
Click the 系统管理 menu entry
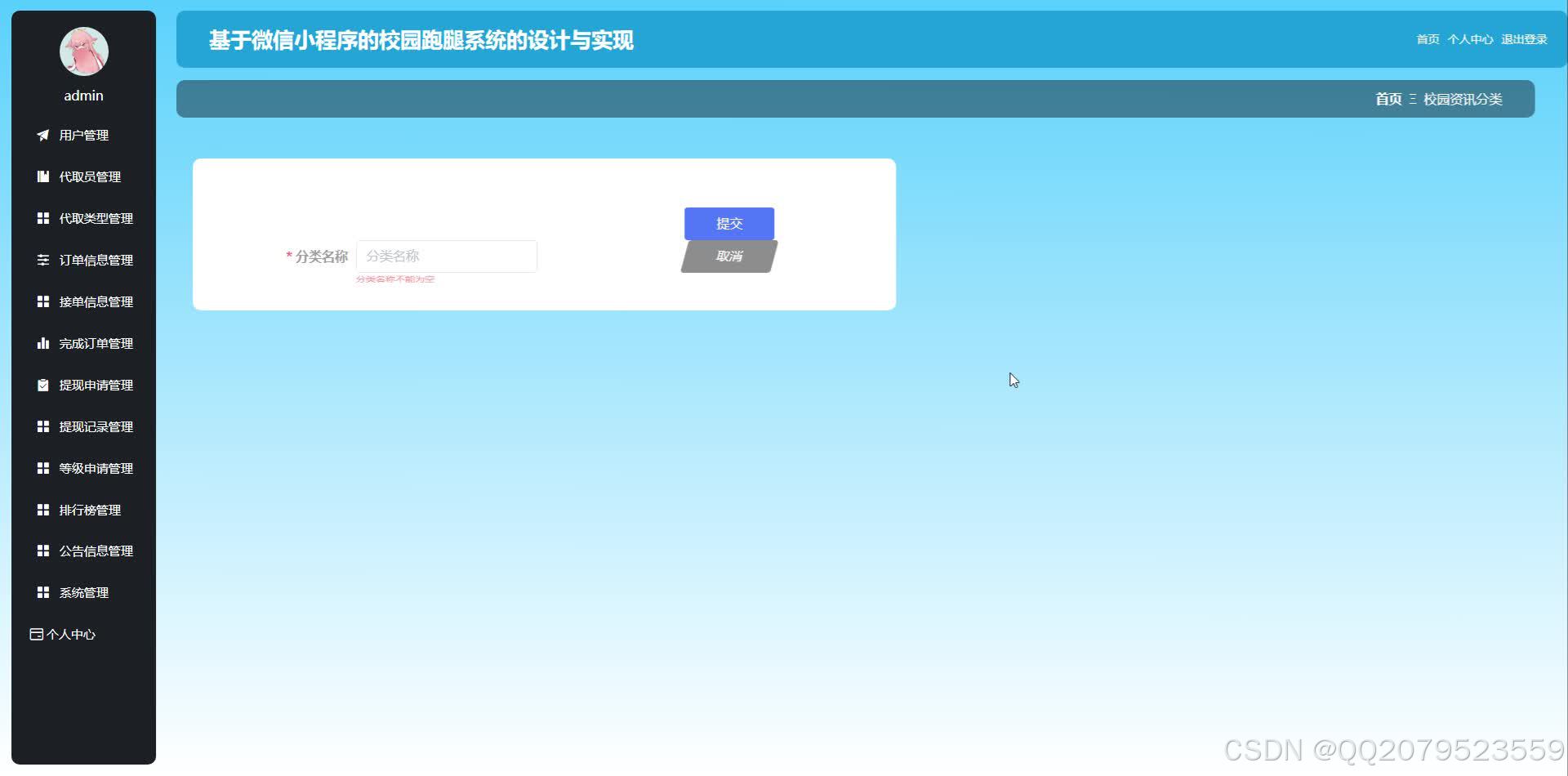(82, 592)
